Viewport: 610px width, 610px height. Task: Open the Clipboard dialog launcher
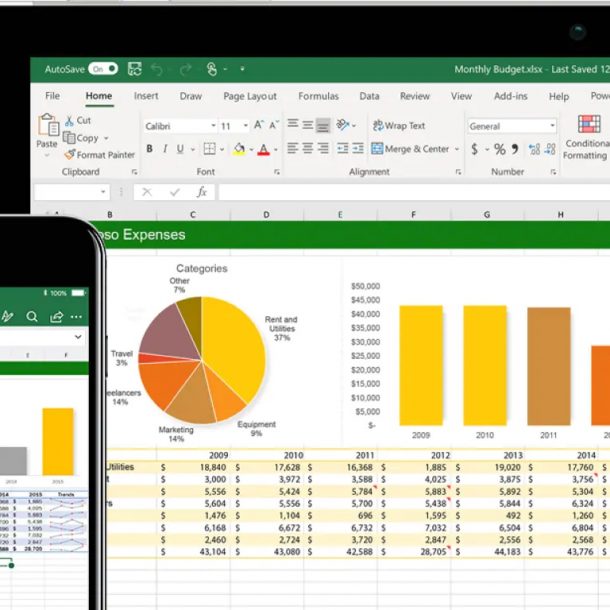pyautogui.click(x=135, y=172)
